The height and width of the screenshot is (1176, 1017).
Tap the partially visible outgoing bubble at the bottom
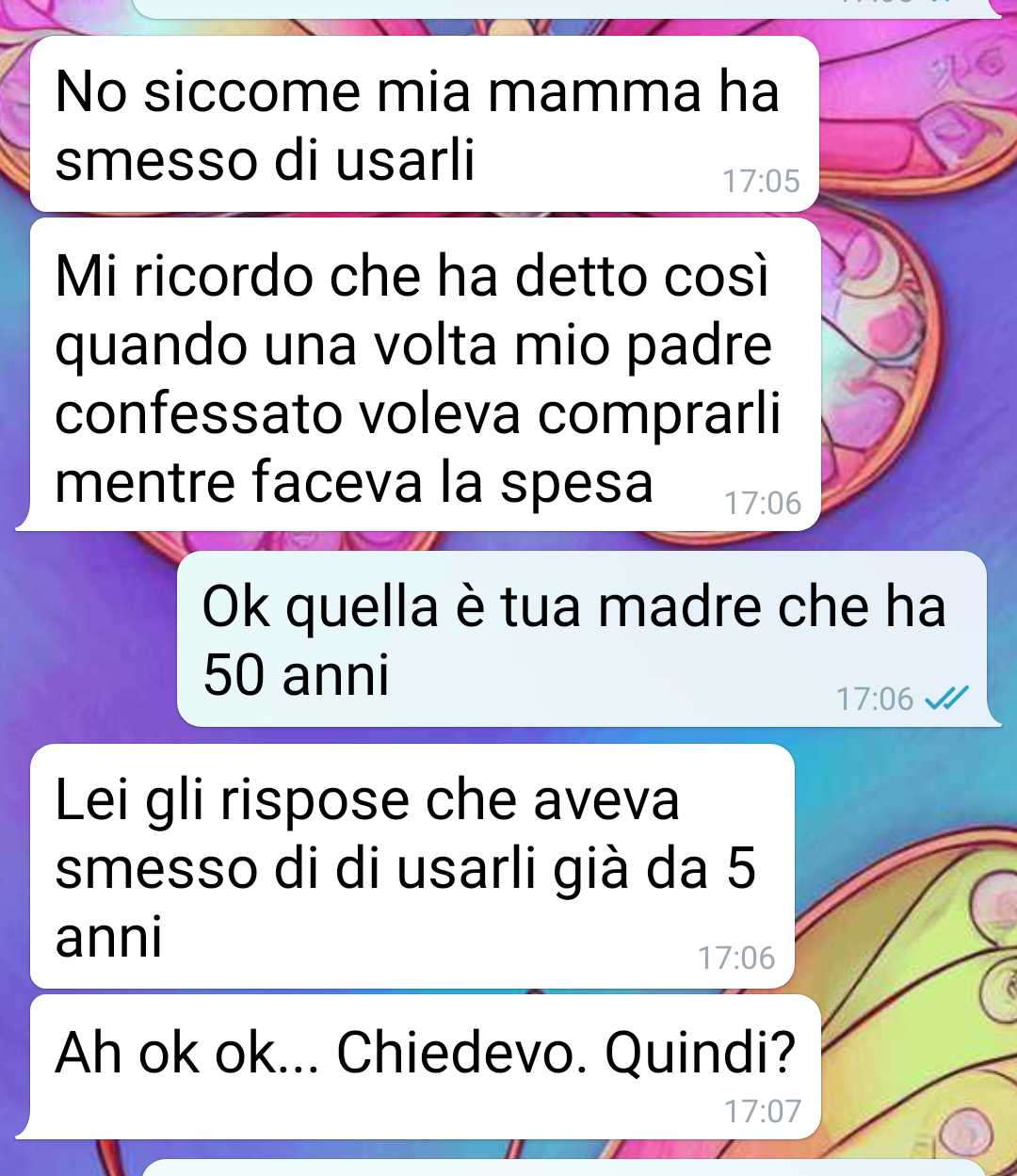click(x=563, y=1168)
